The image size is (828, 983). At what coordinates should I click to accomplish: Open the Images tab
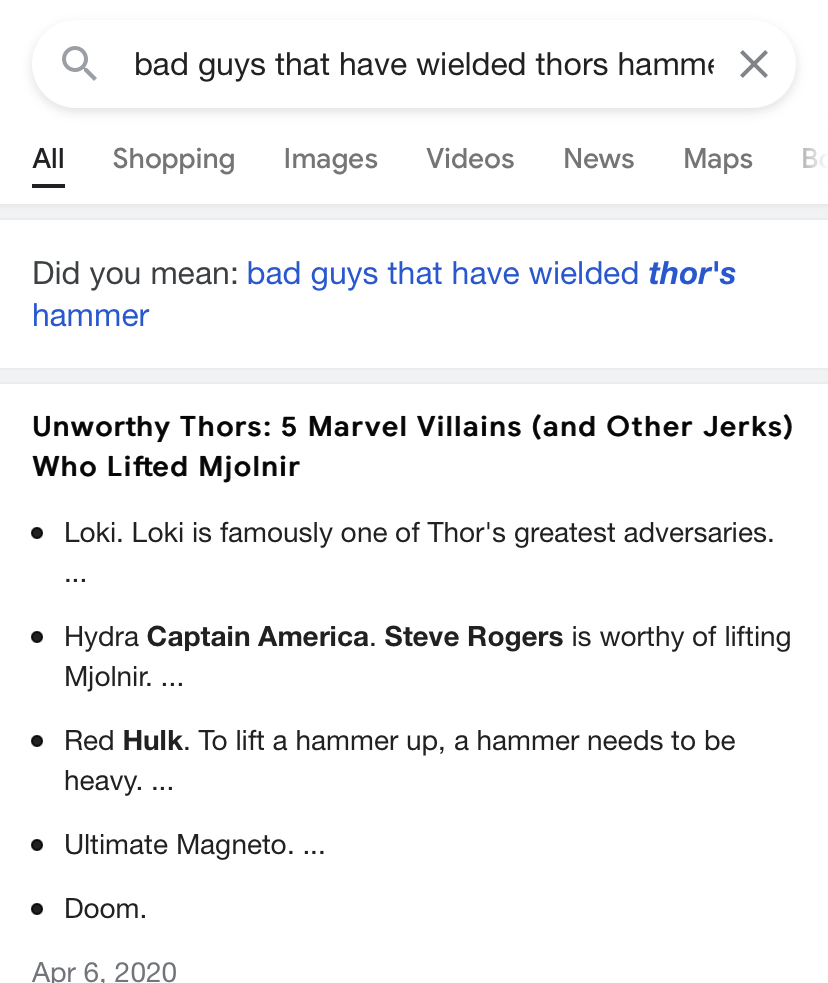(330, 159)
